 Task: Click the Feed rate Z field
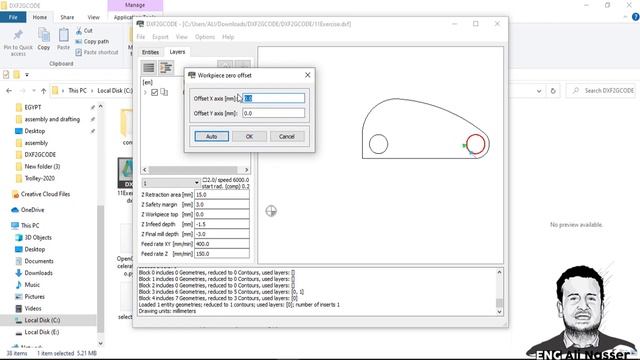222,253
